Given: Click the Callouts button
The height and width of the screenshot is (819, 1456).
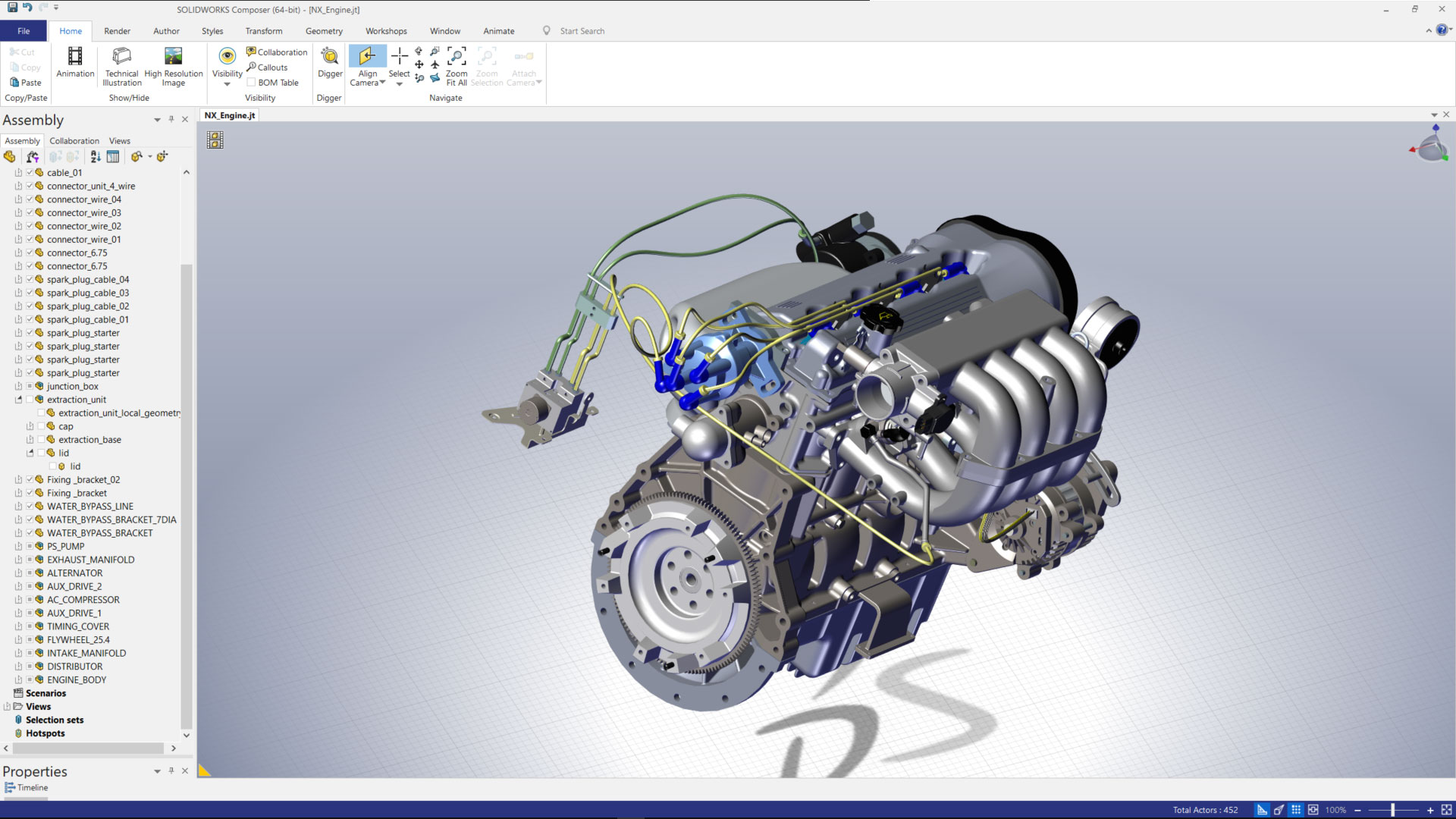Looking at the screenshot, I should (x=268, y=67).
